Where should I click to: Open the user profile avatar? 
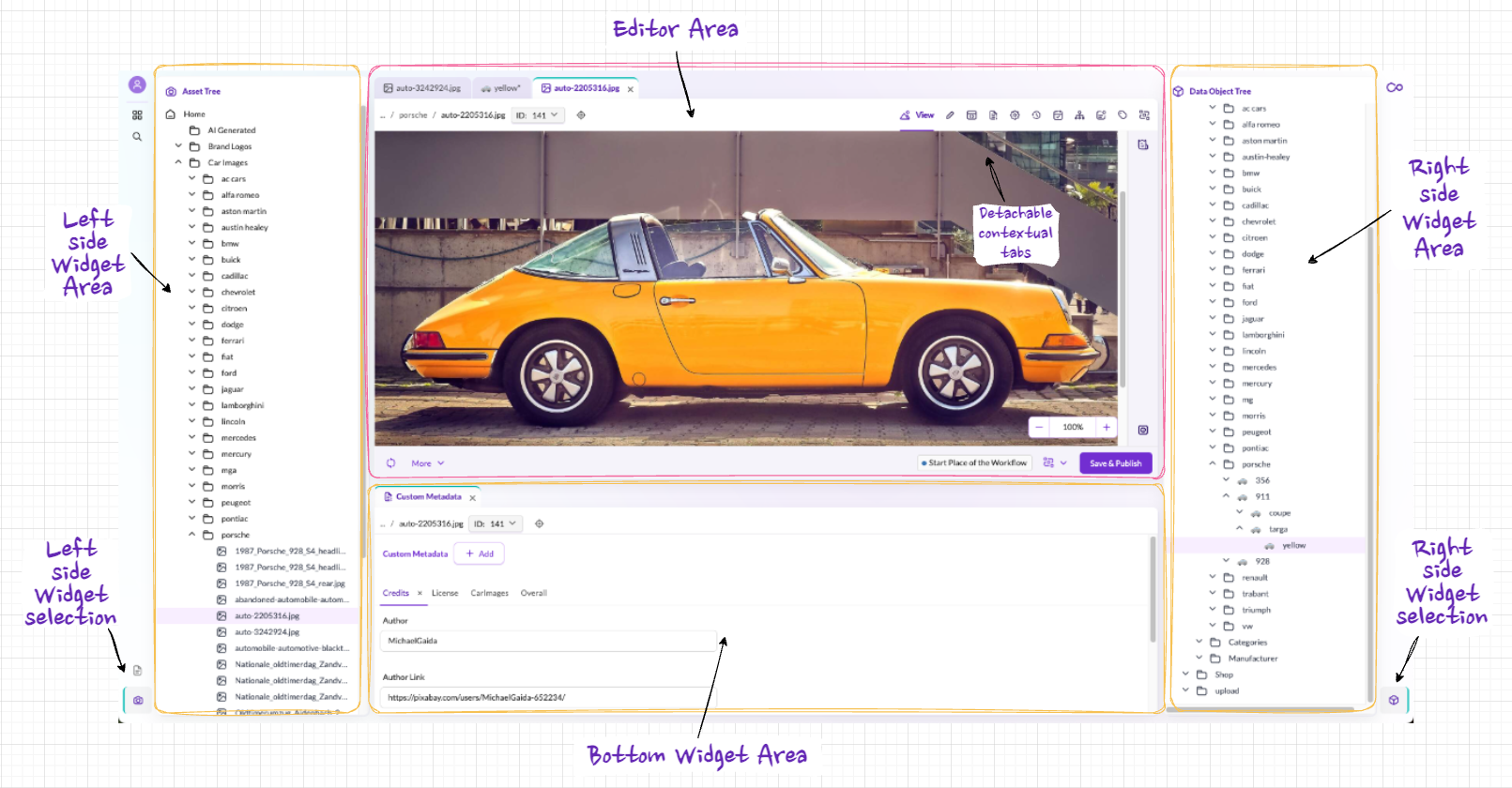click(137, 84)
